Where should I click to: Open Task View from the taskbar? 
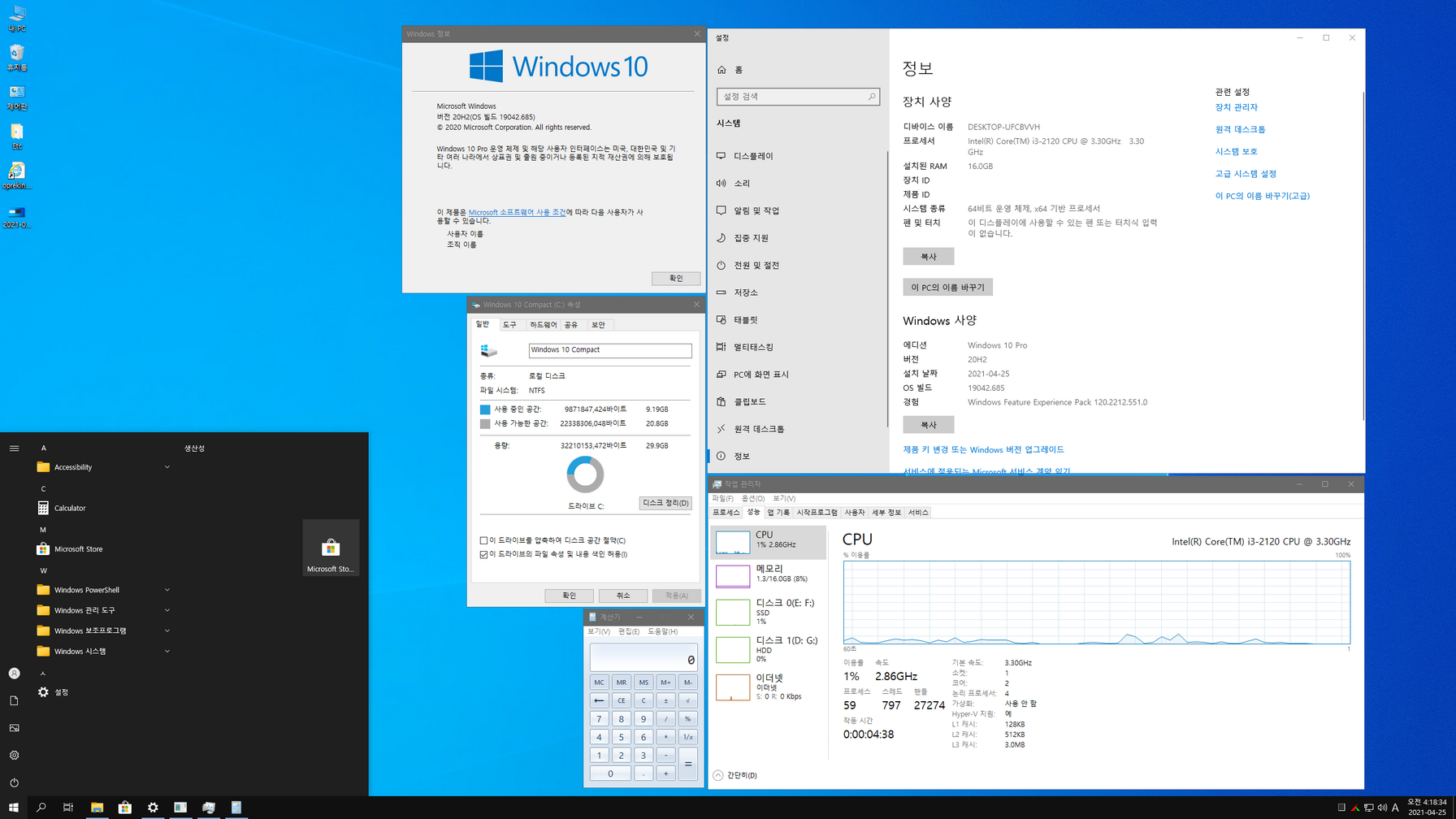click(68, 808)
